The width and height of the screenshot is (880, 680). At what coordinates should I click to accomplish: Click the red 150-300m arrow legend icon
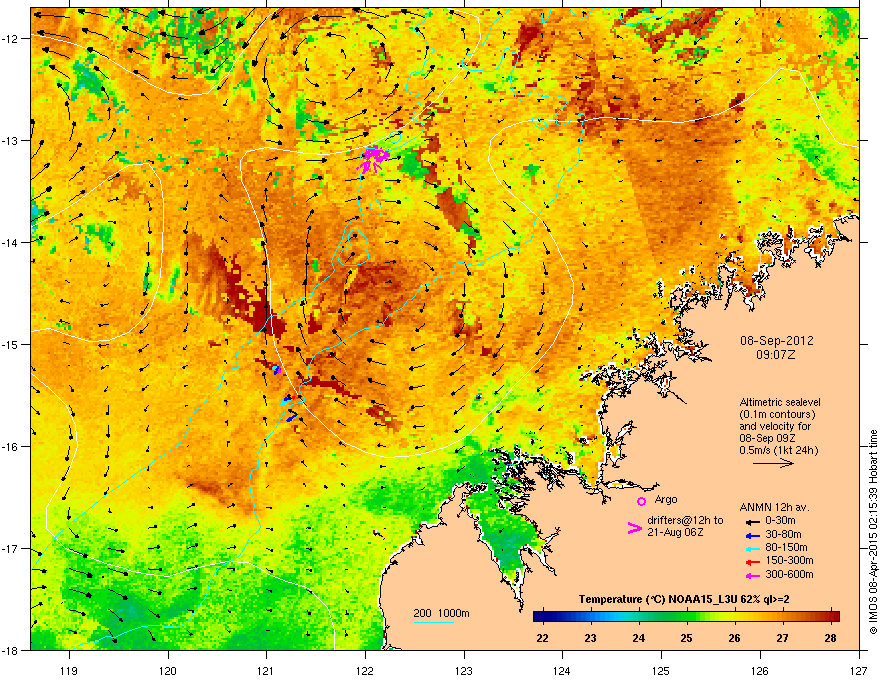[x=753, y=562]
